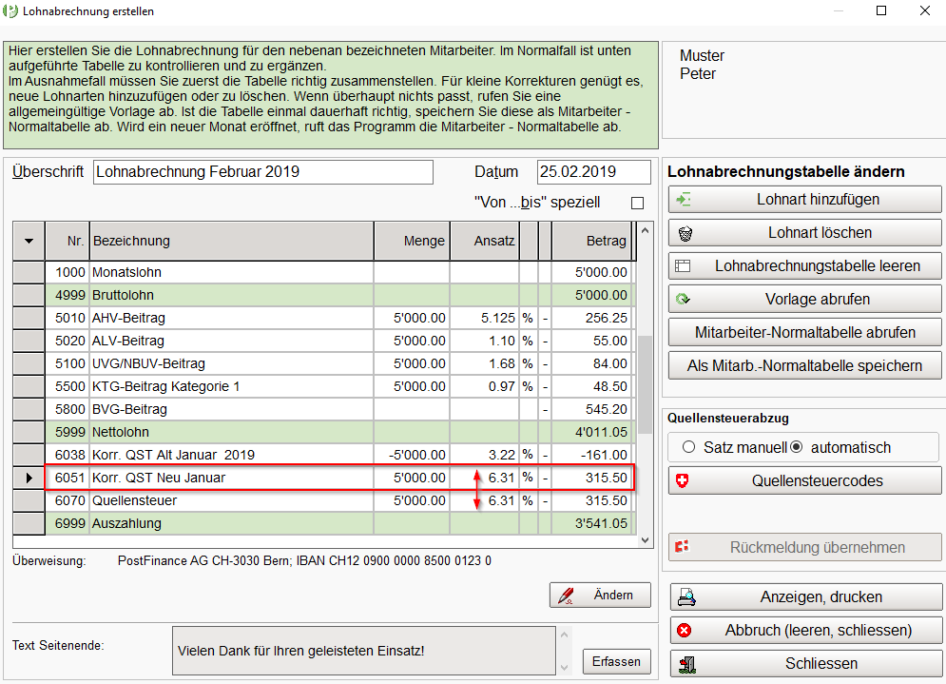This screenshot has height=684, width=946.
Task: Click the Datum field showing 25.02.2019
Action: 594,172
